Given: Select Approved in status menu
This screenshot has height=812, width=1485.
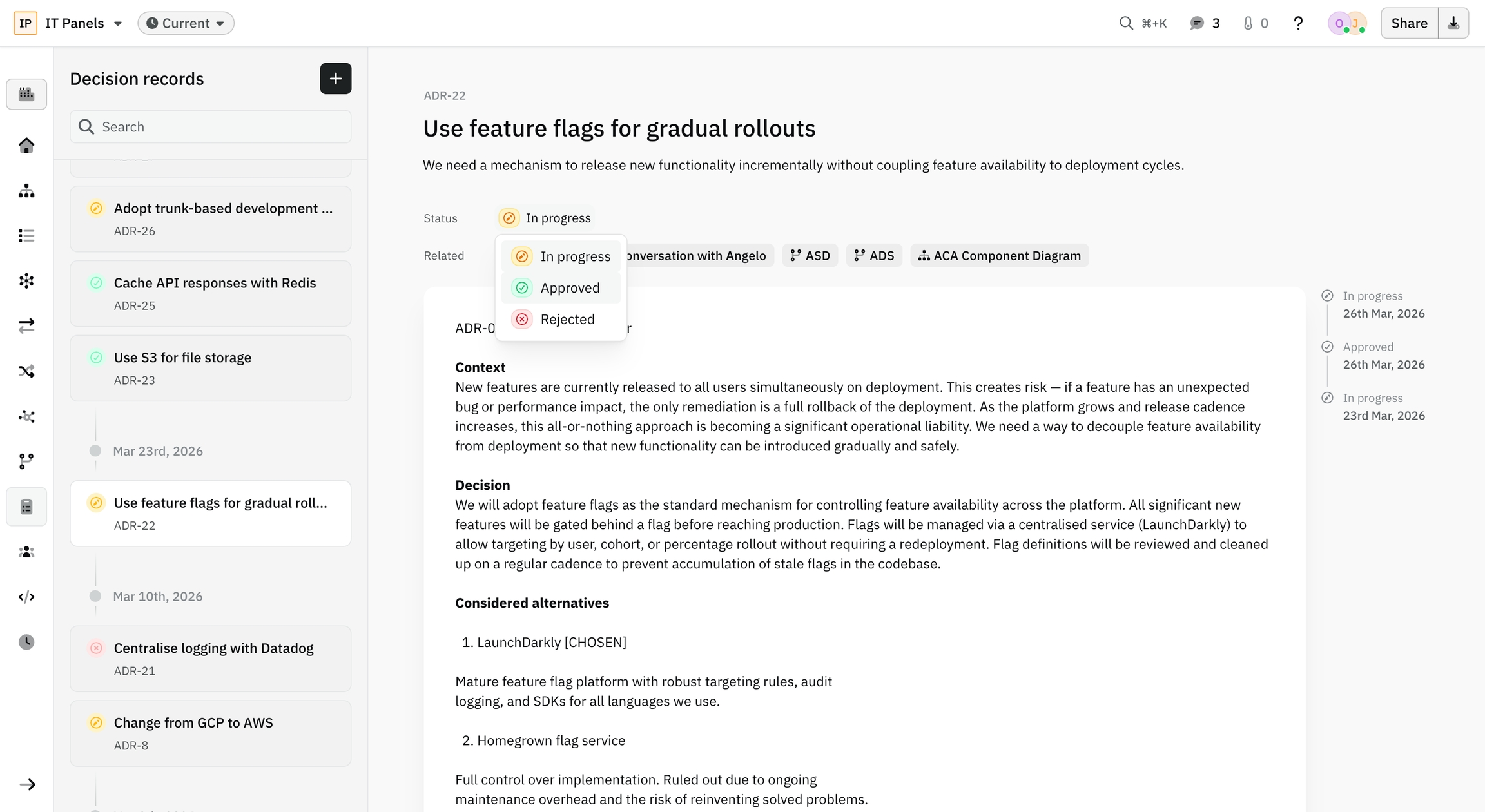Looking at the screenshot, I should tap(560, 288).
